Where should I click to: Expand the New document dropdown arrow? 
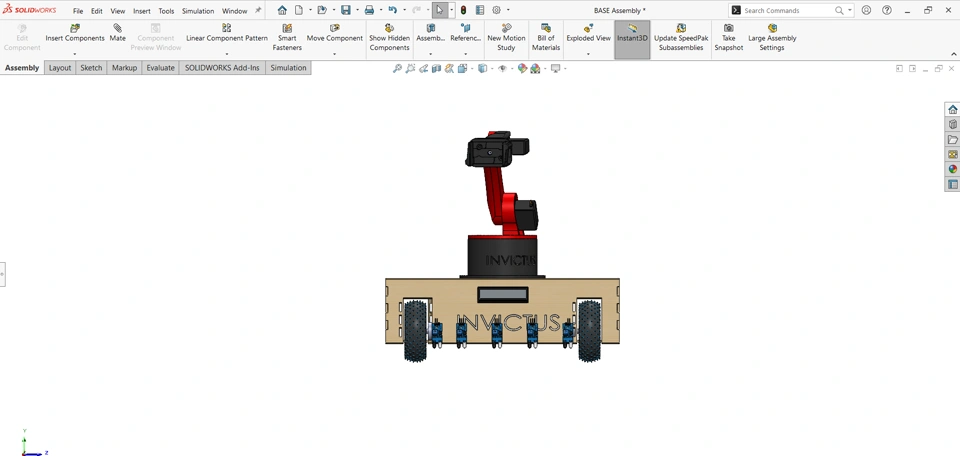[x=310, y=10]
